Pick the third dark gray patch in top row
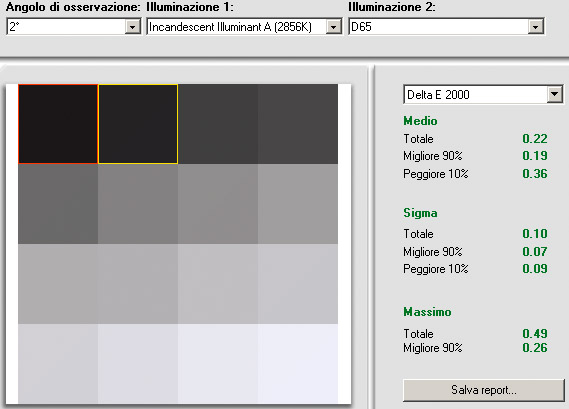This screenshot has height=409, width=569. [218, 124]
